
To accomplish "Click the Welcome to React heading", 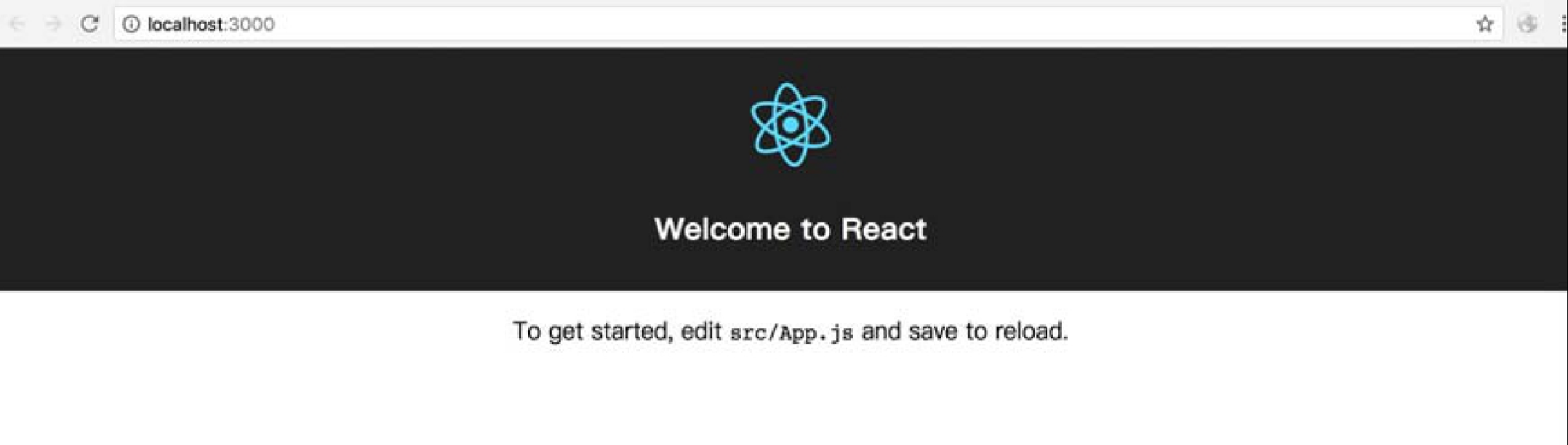I will coord(791,229).
